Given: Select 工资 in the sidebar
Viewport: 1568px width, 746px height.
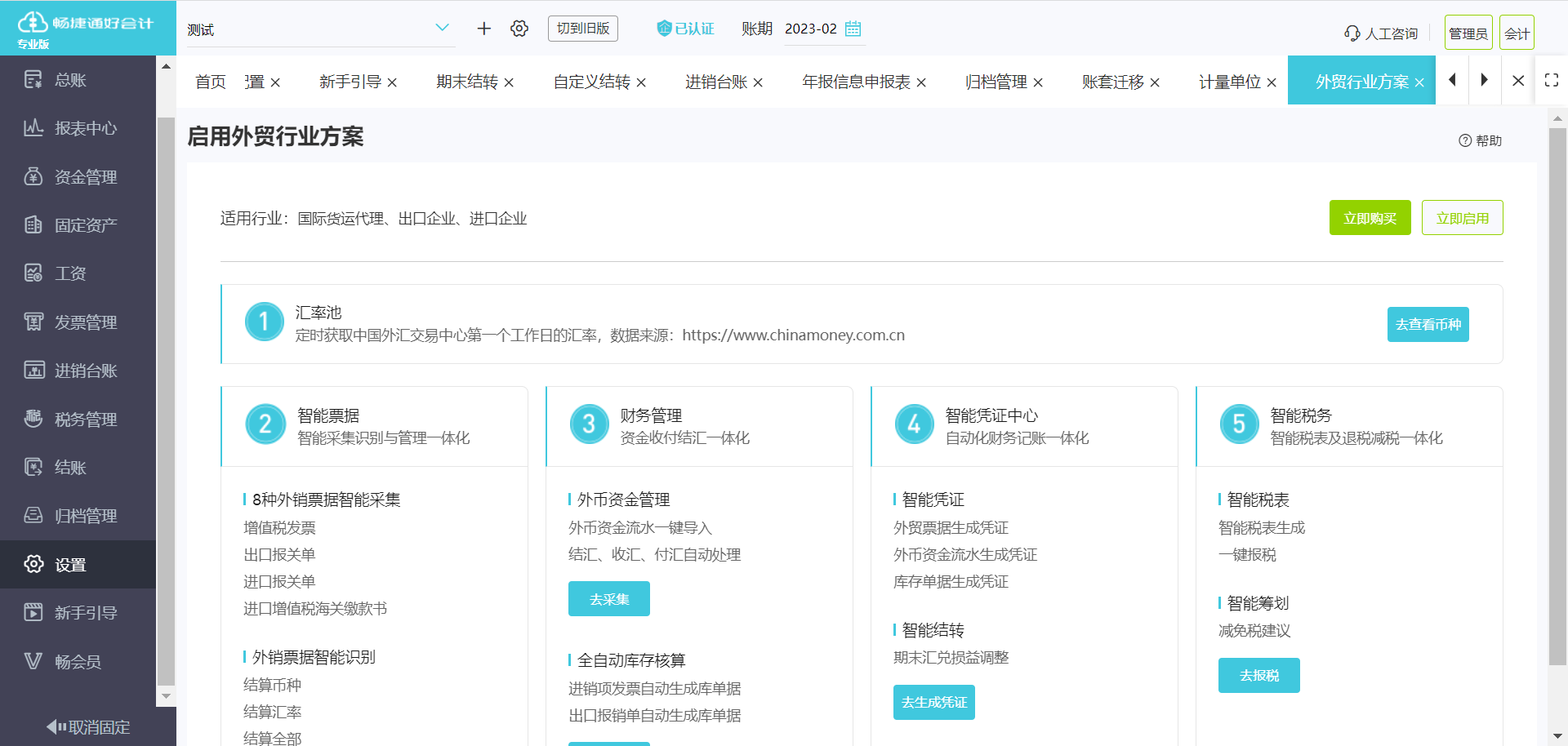Looking at the screenshot, I should coord(78,273).
